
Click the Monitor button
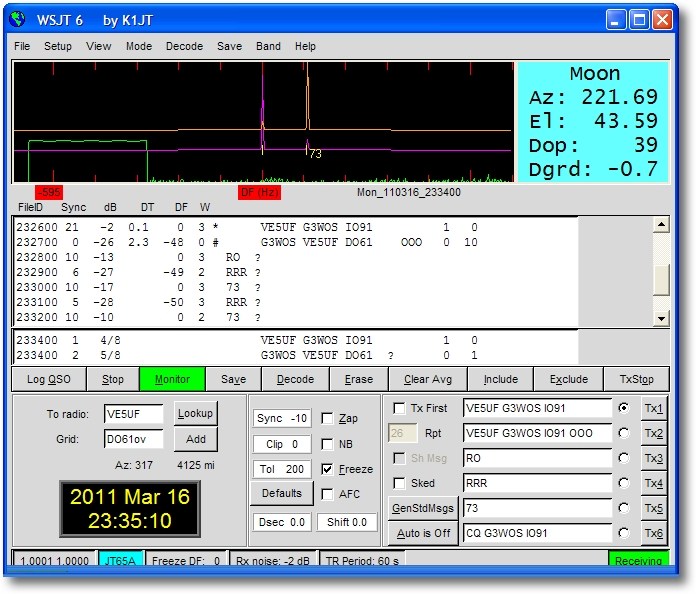[171, 380]
